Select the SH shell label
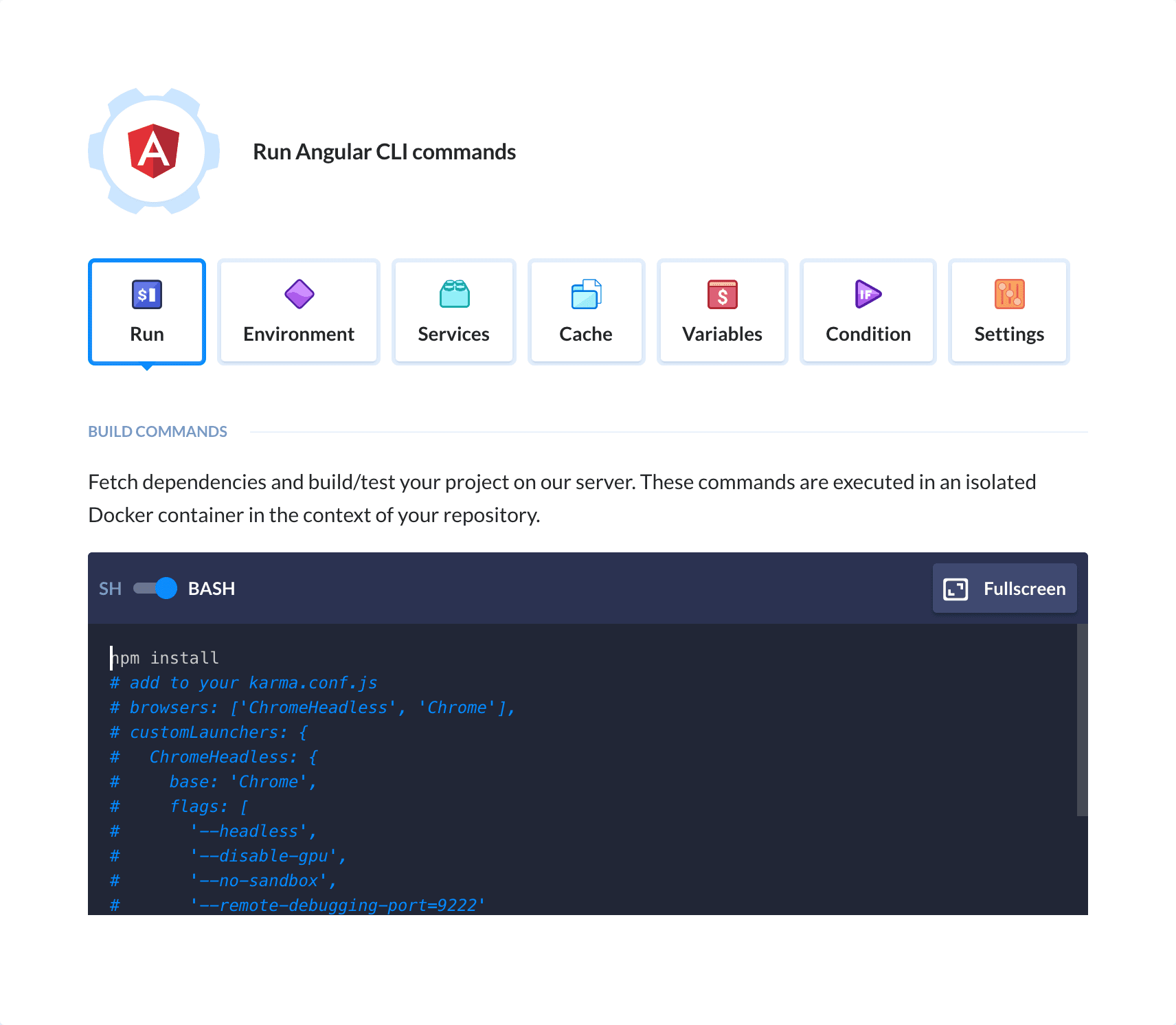 pyautogui.click(x=110, y=589)
